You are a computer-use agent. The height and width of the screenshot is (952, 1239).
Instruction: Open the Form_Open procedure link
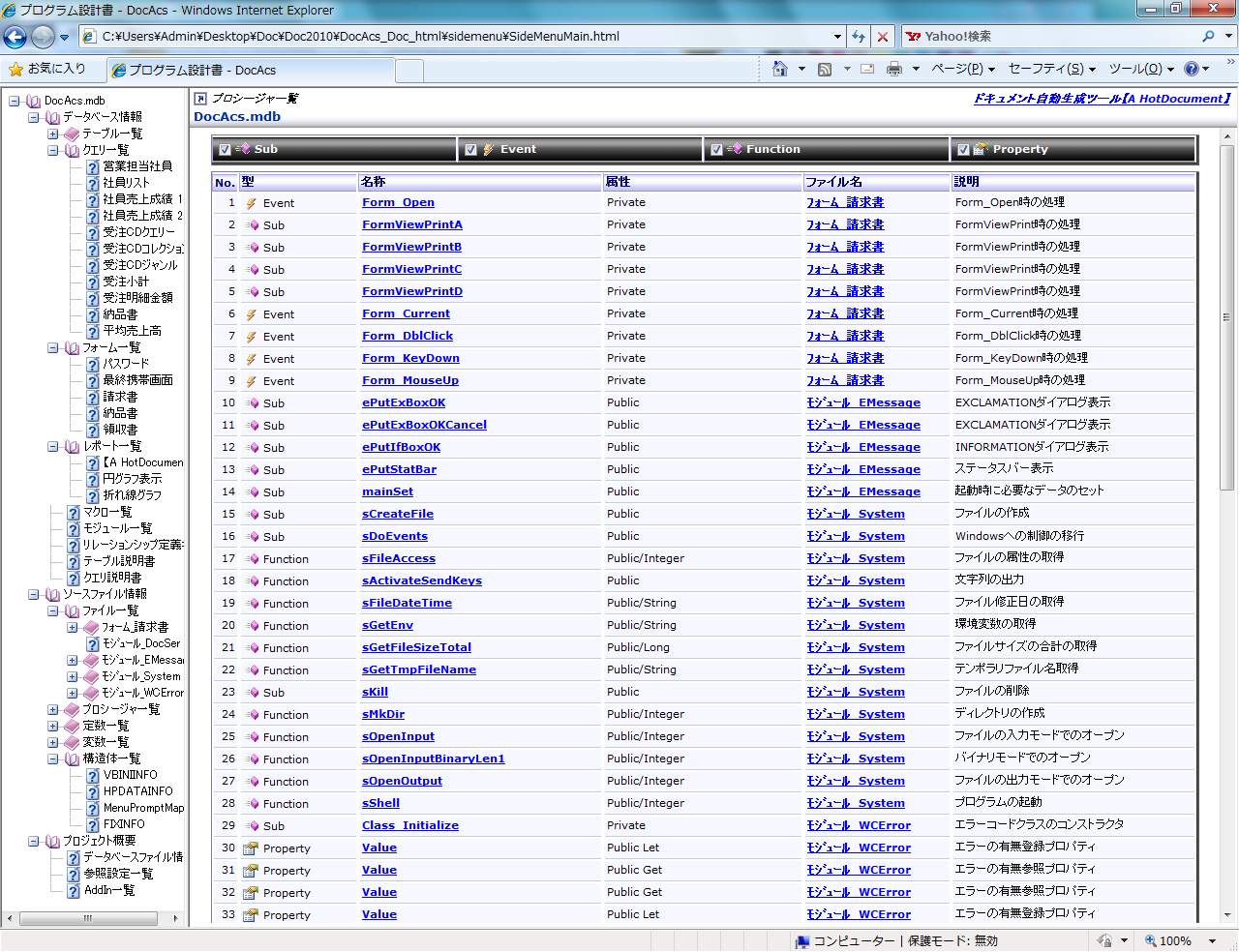[398, 203]
